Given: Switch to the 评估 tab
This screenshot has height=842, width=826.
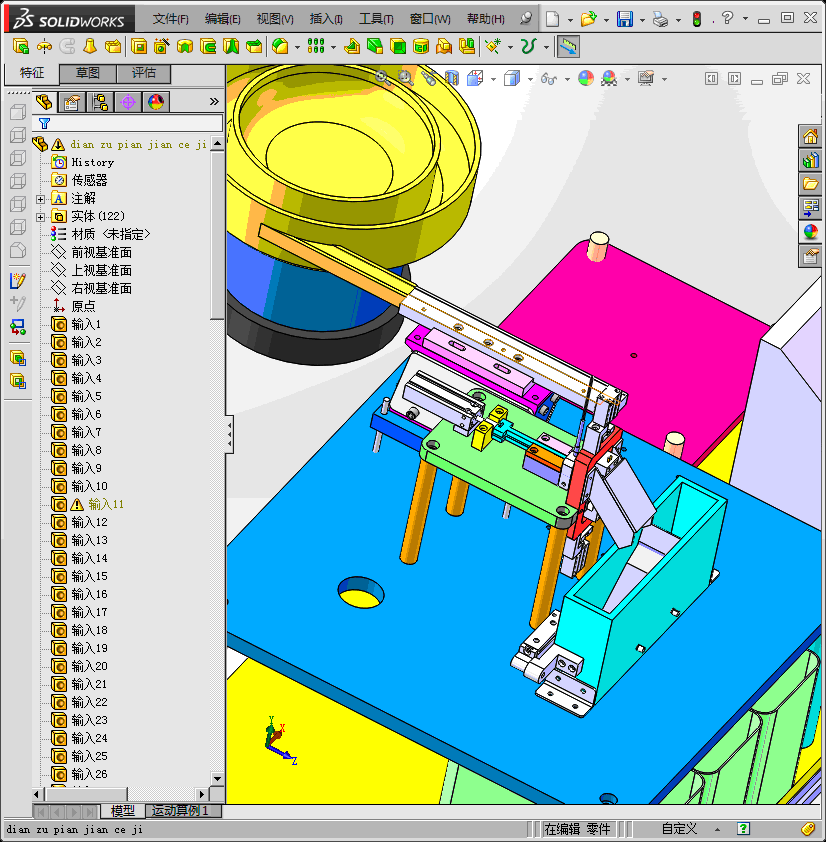Looking at the screenshot, I should pos(143,73).
